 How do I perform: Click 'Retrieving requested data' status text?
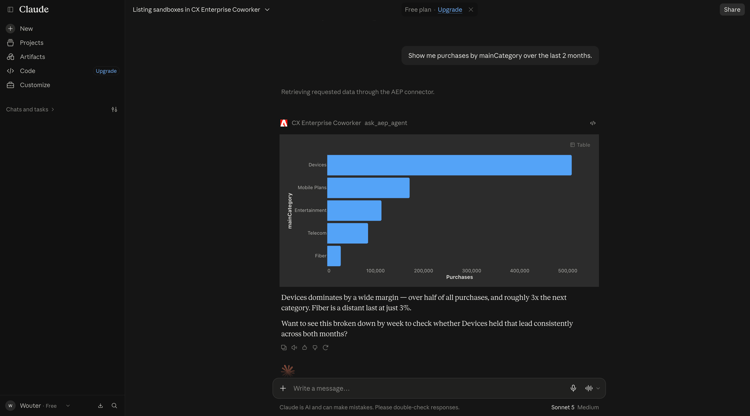coord(358,92)
